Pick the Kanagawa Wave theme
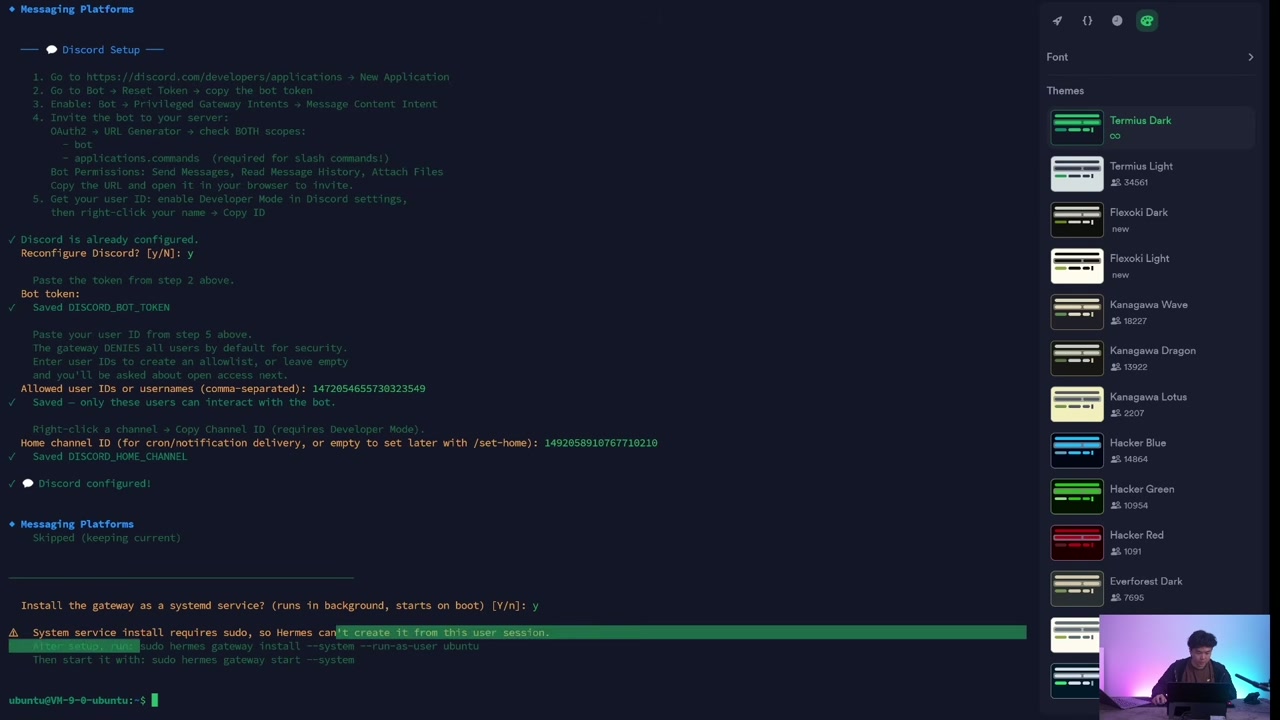Screen dimensions: 1280x720 pyautogui.click(x=1150, y=312)
